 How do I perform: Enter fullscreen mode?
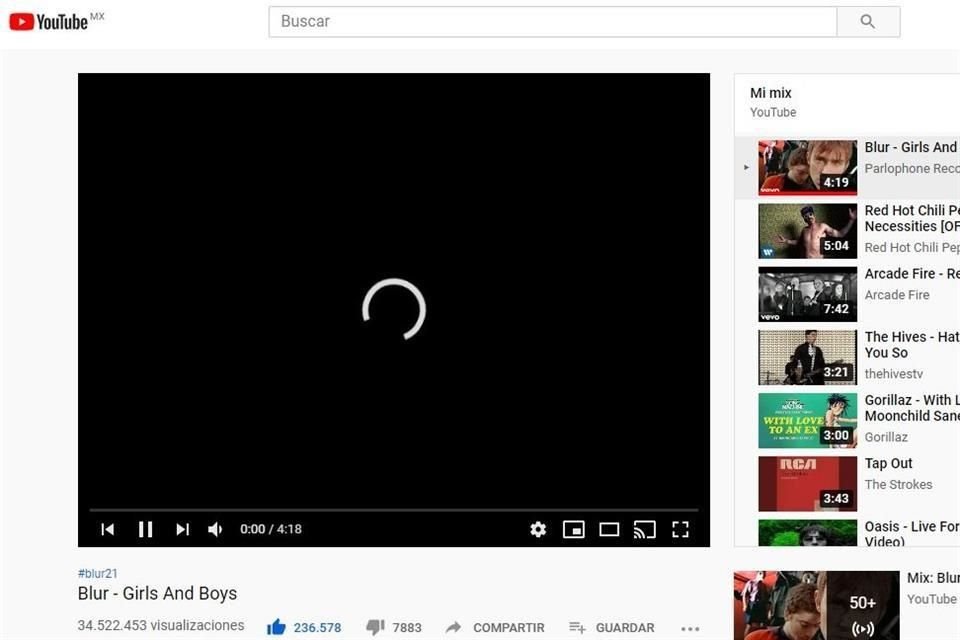pos(680,529)
